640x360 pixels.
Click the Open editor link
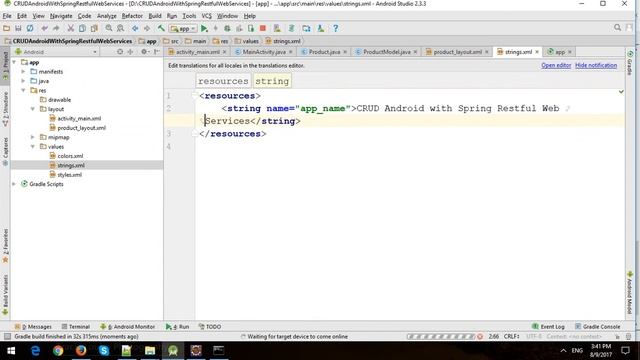556,65
